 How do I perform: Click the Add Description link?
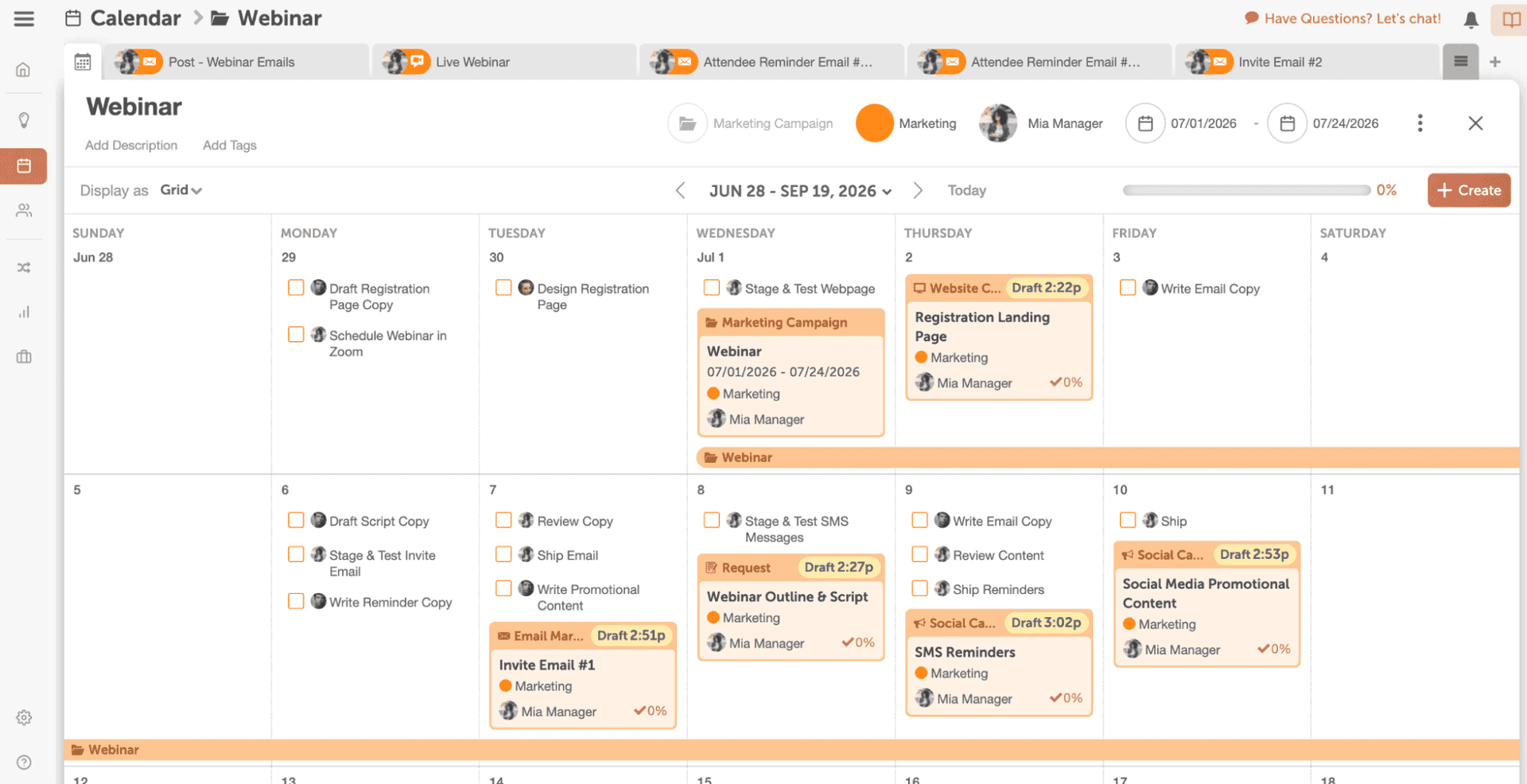click(131, 145)
